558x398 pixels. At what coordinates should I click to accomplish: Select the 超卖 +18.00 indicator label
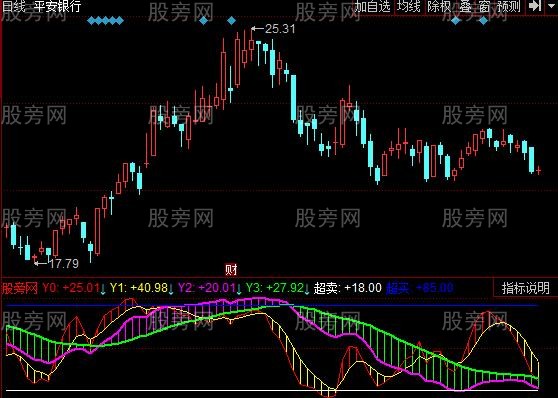tap(348, 288)
